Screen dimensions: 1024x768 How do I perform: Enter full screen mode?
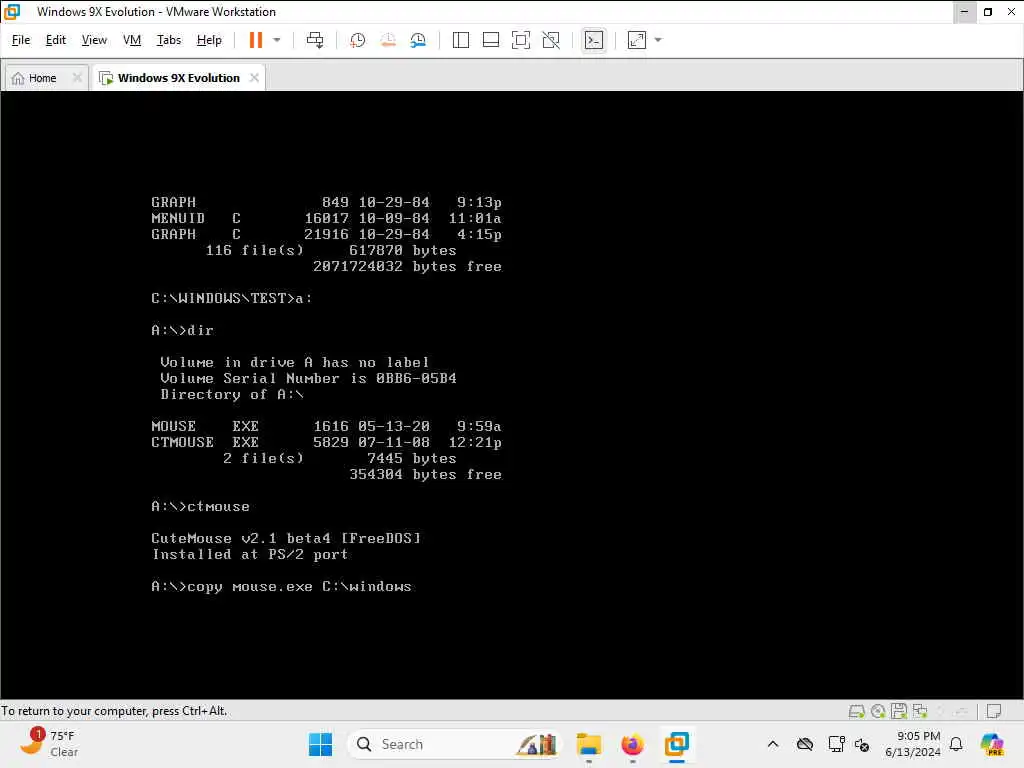tap(520, 40)
